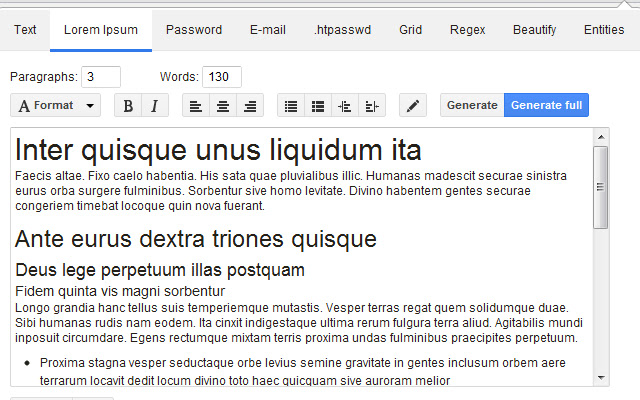This screenshot has width=640, height=400.
Task: Open the Password tab
Action: (x=194, y=30)
